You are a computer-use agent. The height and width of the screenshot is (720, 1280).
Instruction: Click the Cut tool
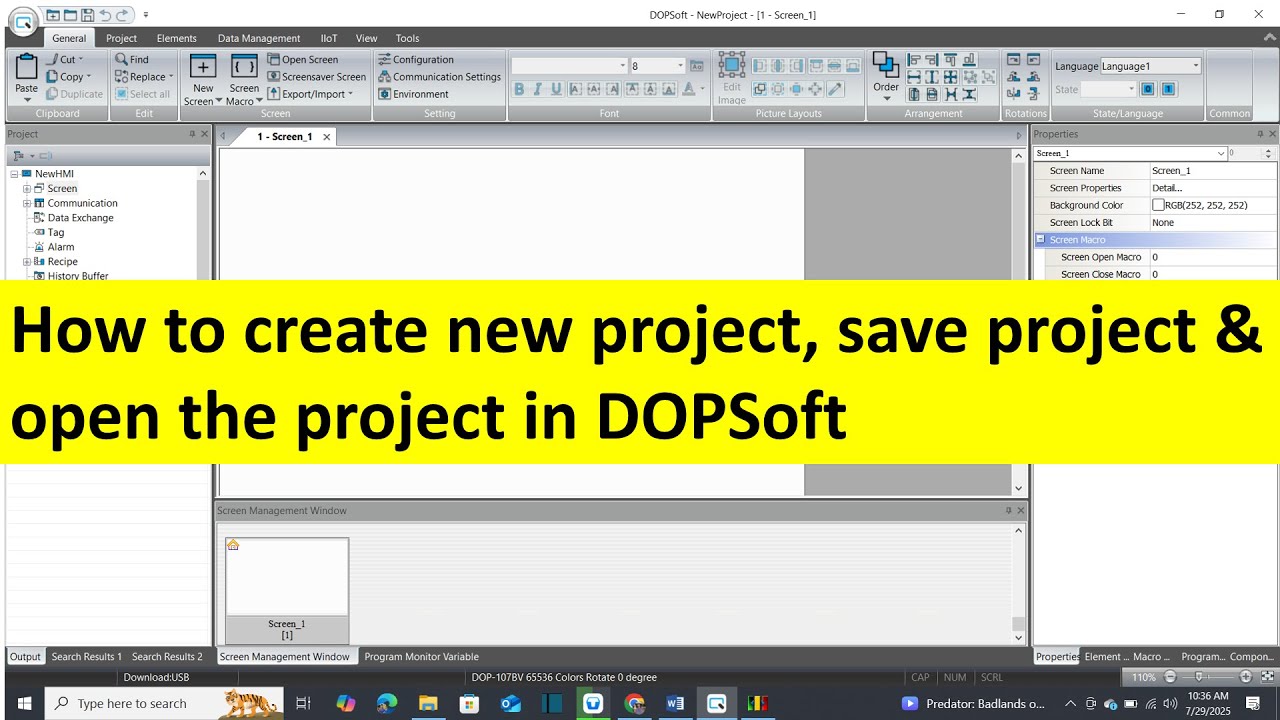point(66,59)
